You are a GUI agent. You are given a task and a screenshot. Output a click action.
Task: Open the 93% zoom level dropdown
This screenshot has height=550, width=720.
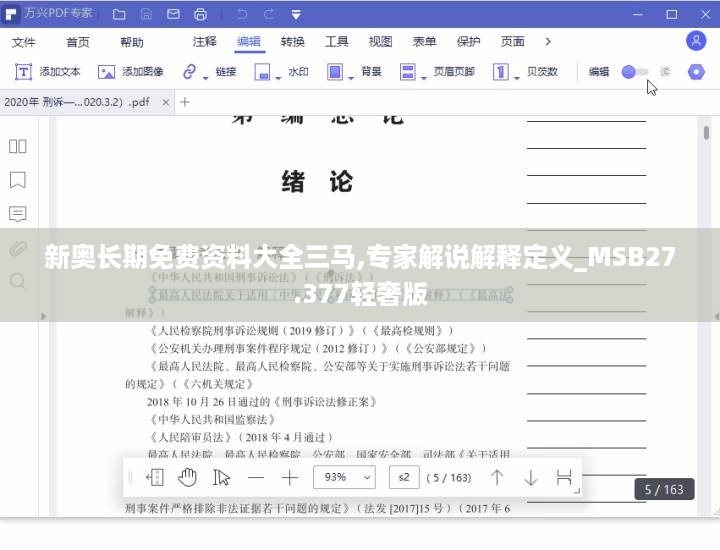click(x=344, y=477)
